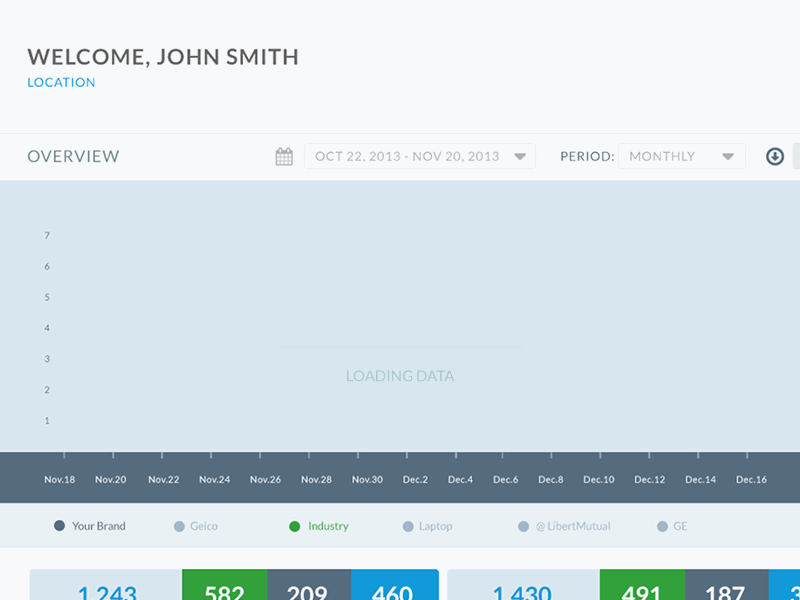Select the Dec.4 timeline marker
The image size is (800, 600).
[x=460, y=480]
